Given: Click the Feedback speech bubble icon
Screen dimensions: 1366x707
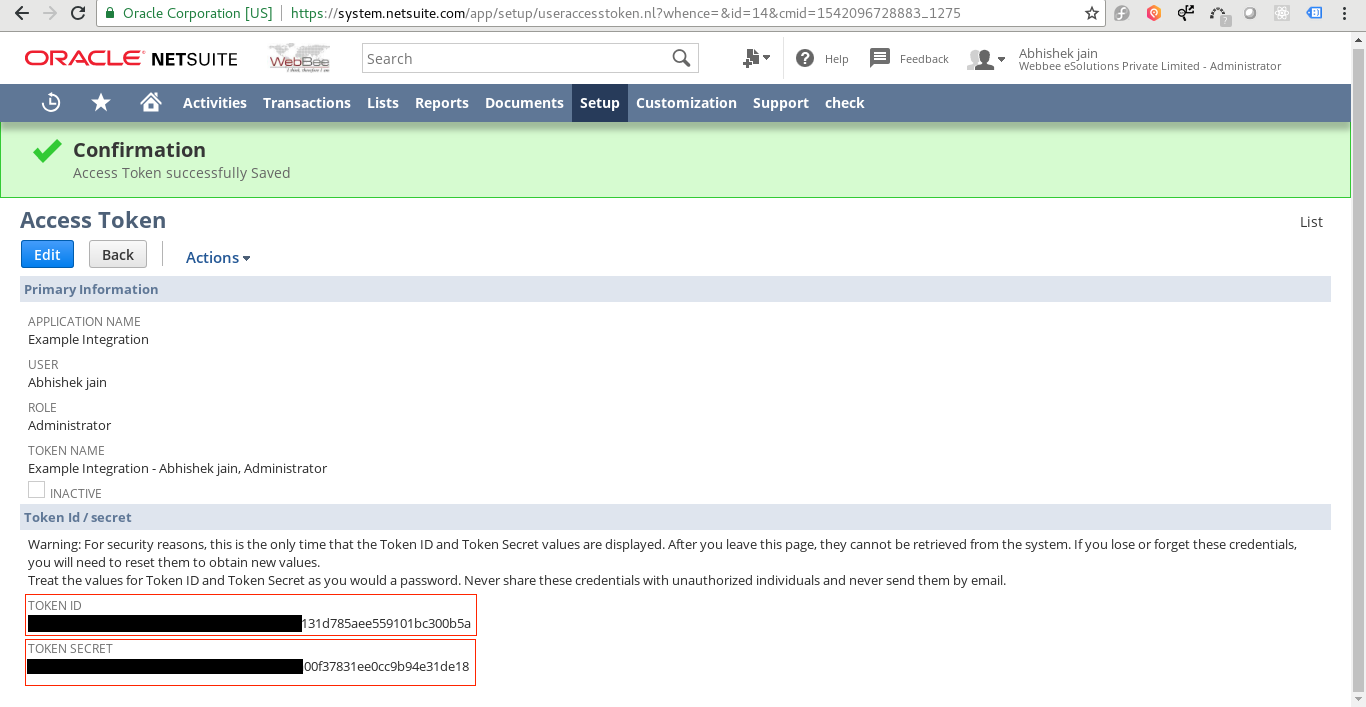Looking at the screenshot, I should [x=879, y=58].
